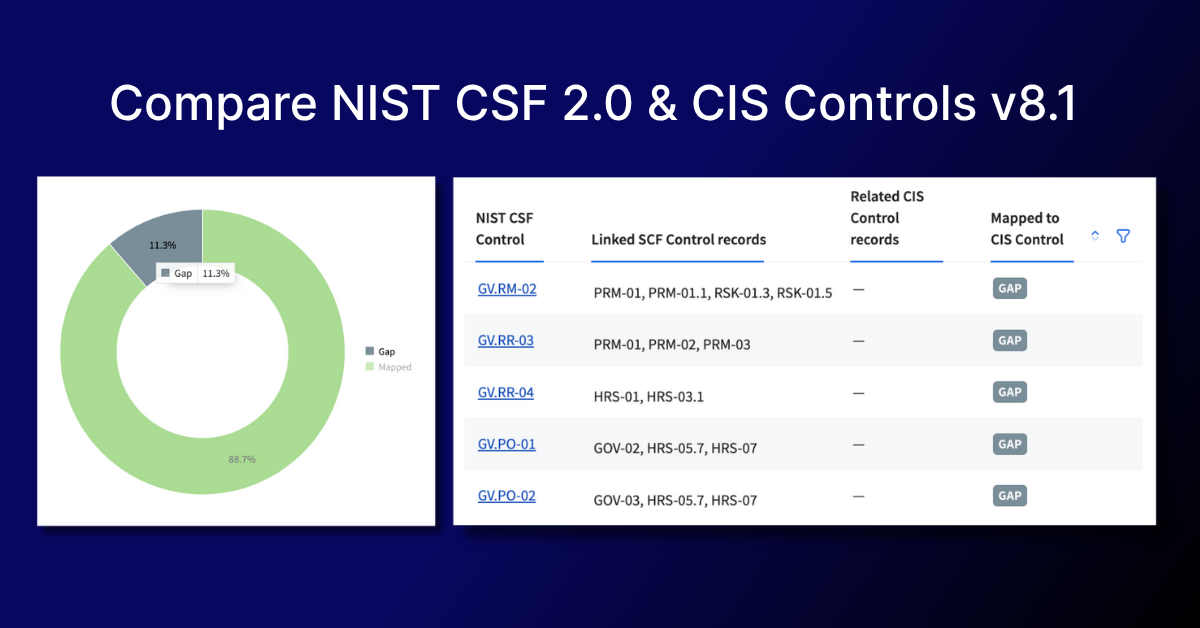Click the GAP badge in GV.RM-02 row
The image size is (1200, 628).
click(1009, 289)
